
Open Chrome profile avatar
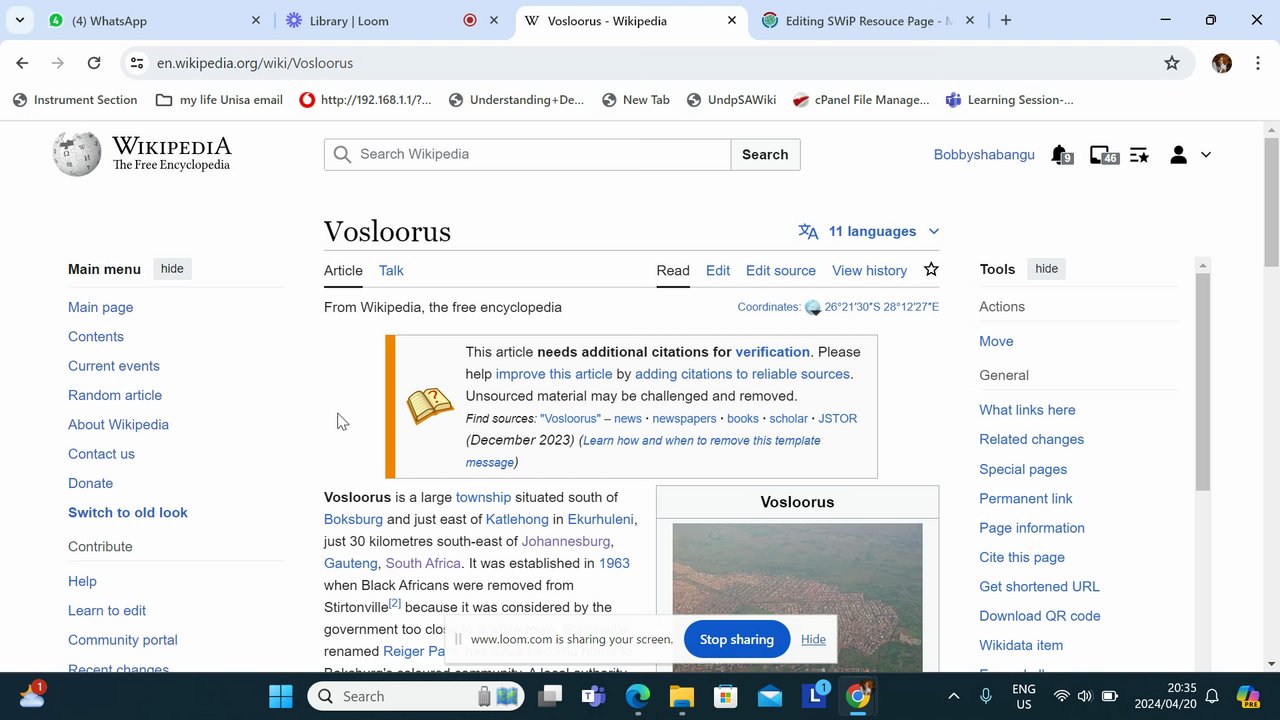[1221, 63]
